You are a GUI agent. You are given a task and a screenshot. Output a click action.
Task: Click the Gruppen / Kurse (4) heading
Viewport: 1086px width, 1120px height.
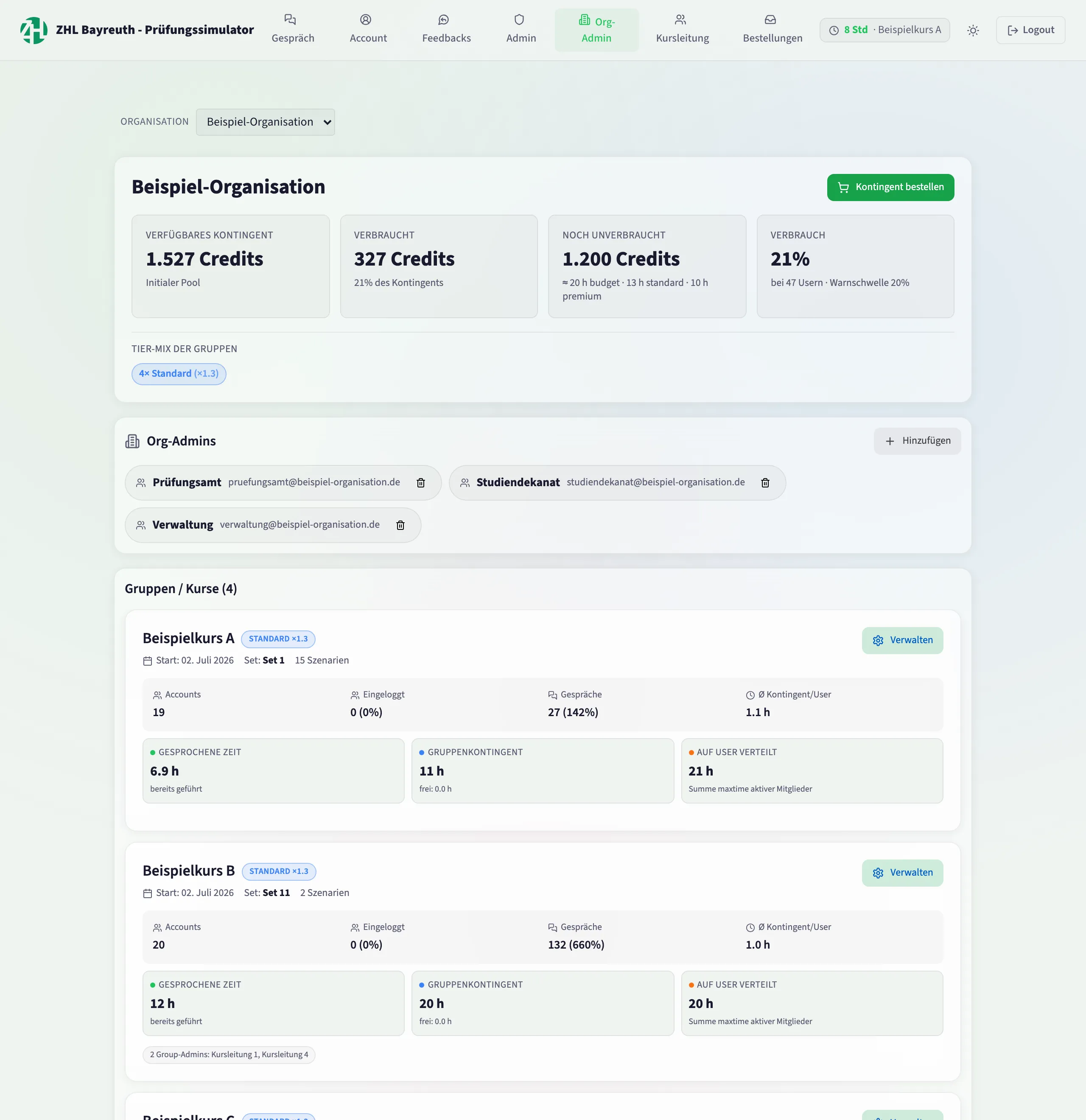point(181,589)
